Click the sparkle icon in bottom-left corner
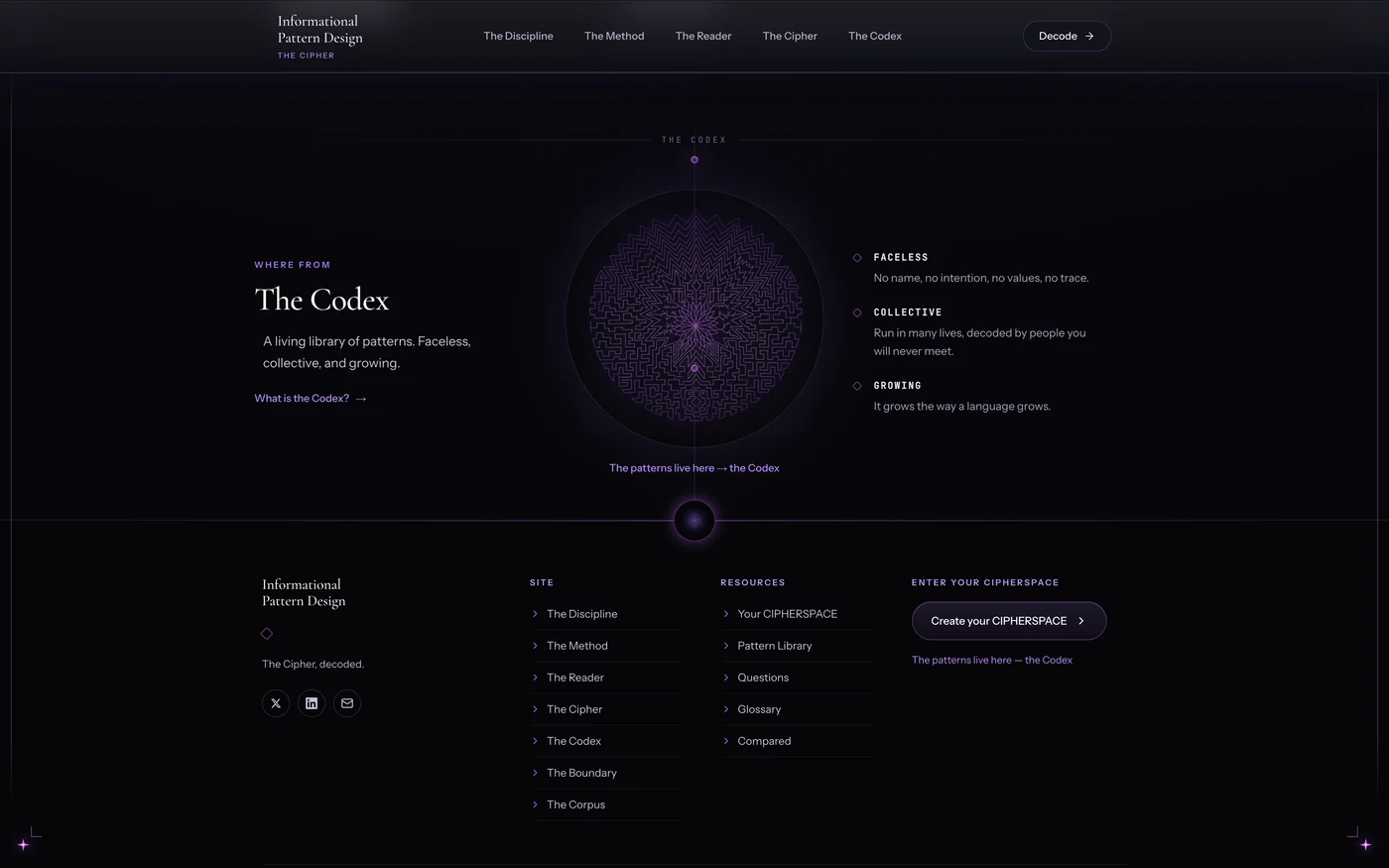Viewport: 1389px width, 868px height. [24, 844]
